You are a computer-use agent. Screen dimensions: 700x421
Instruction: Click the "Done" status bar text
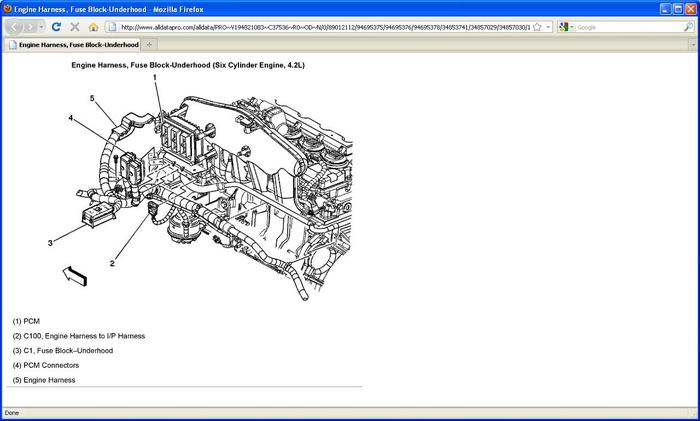12,413
